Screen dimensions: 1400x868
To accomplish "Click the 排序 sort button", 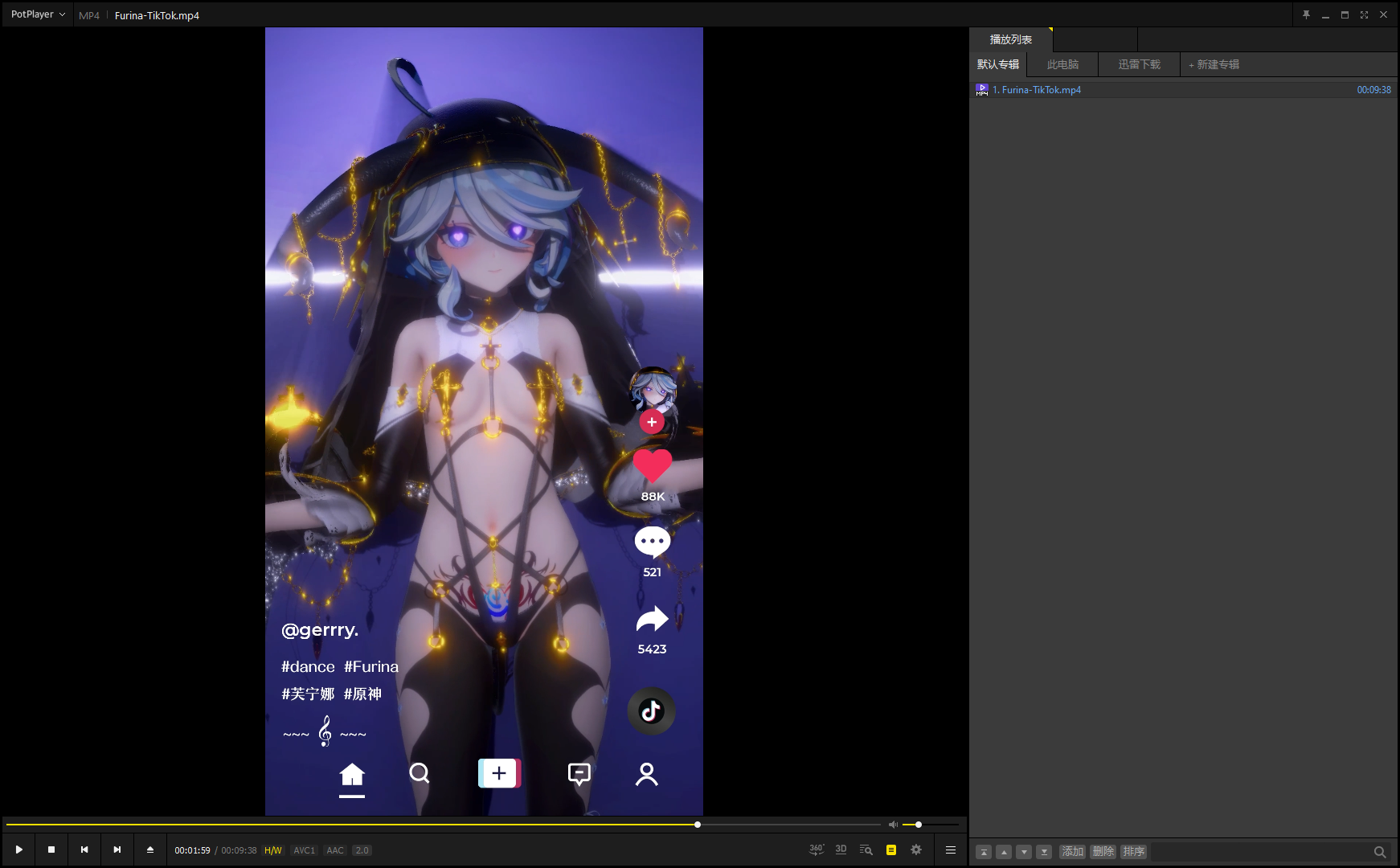I will (1134, 852).
